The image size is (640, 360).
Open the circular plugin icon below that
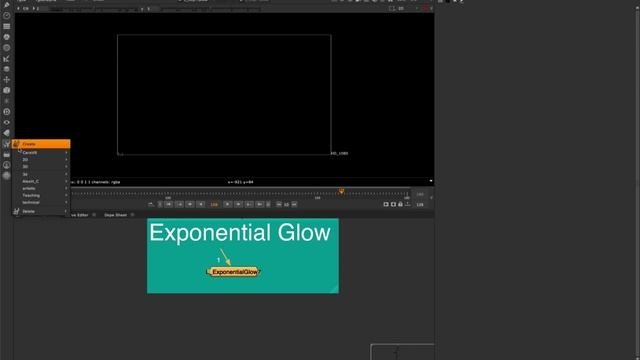(7, 165)
